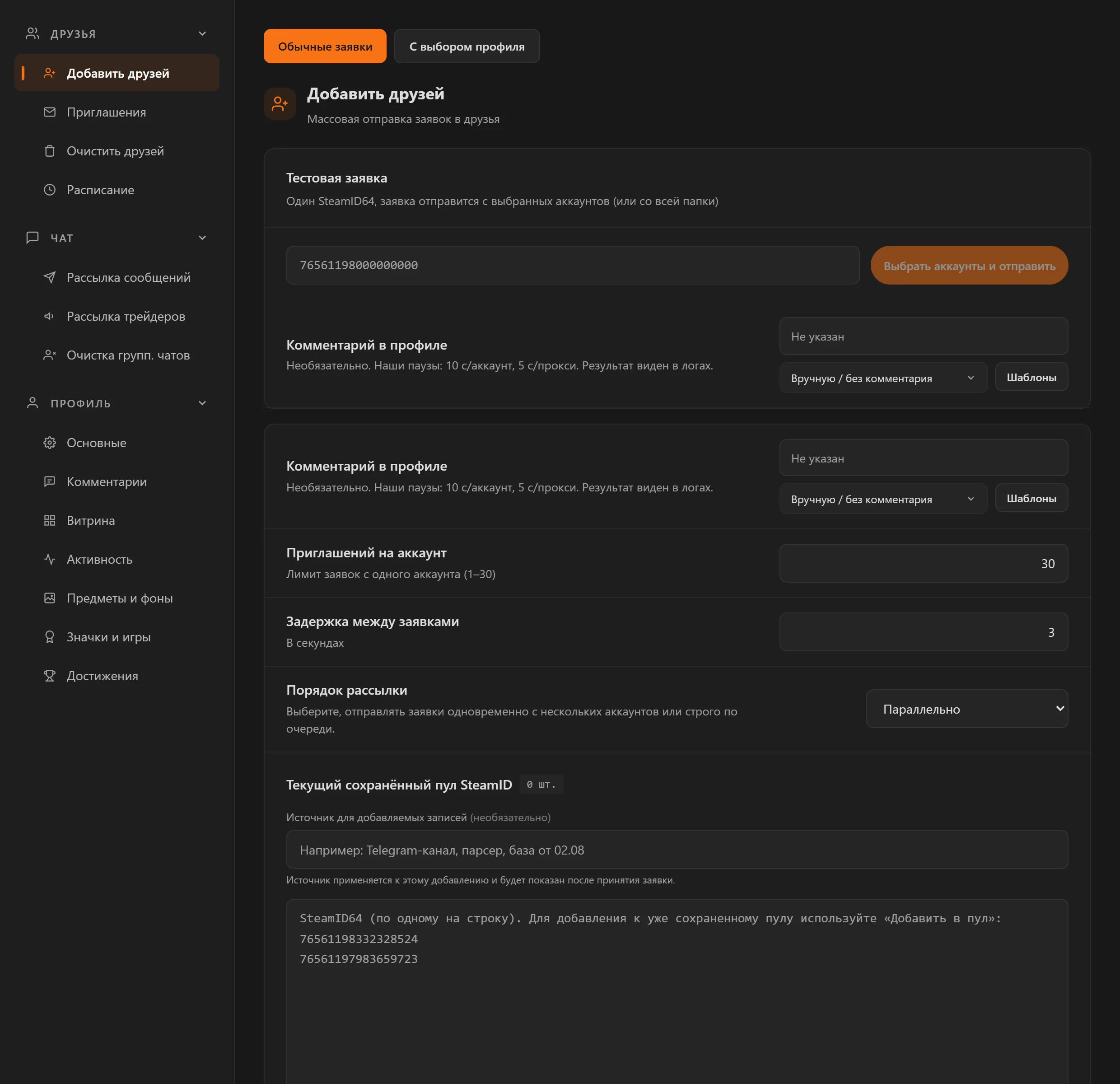This screenshot has width=1120, height=1084.
Task: Click the Источник для добавляемых записей input
Action: point(677,850)
